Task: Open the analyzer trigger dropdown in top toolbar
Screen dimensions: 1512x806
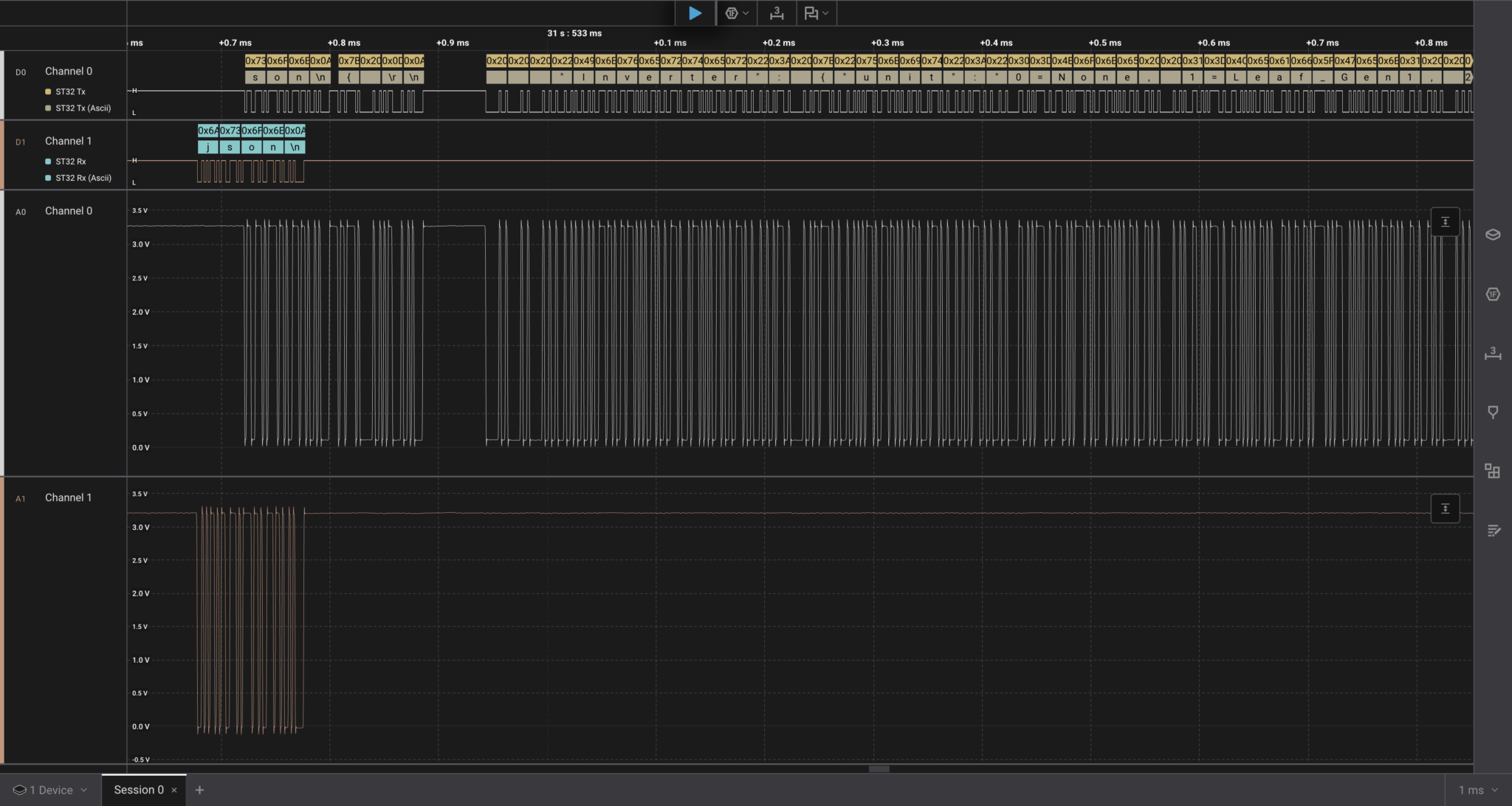Action: [736, 13]
